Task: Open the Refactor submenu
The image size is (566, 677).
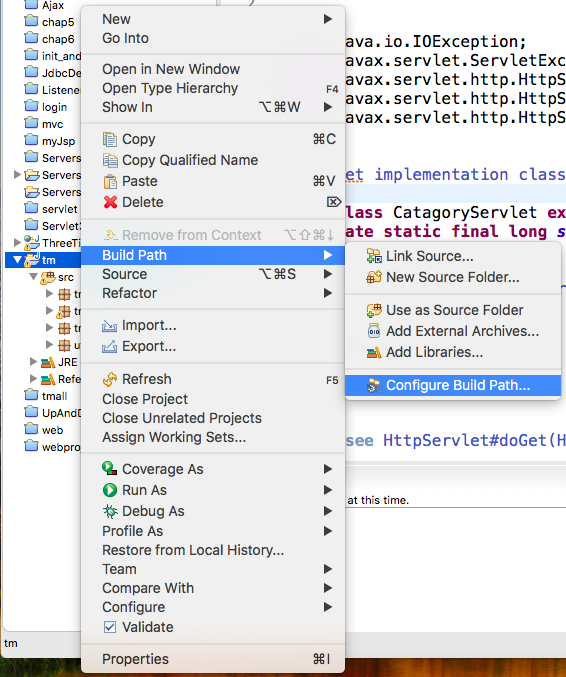Action: [x=213, y=293]
